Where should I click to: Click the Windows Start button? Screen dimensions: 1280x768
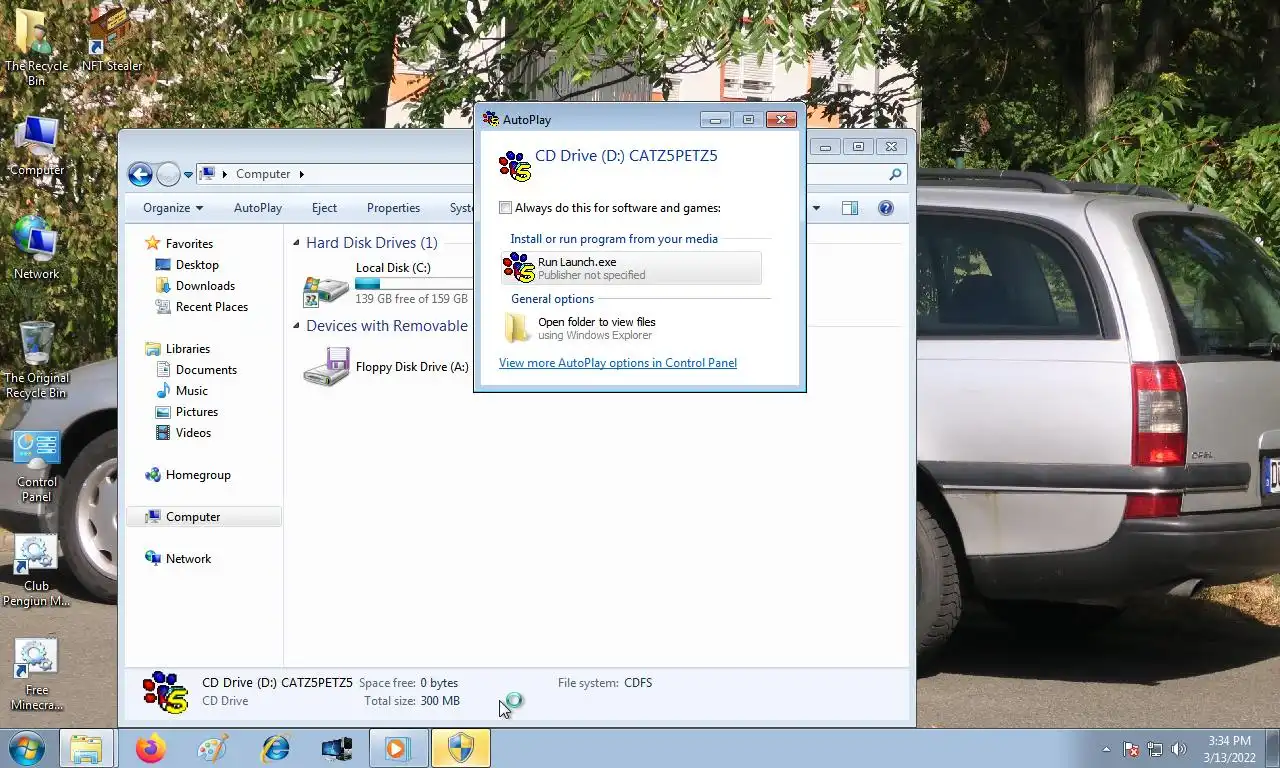coord(26,748)
